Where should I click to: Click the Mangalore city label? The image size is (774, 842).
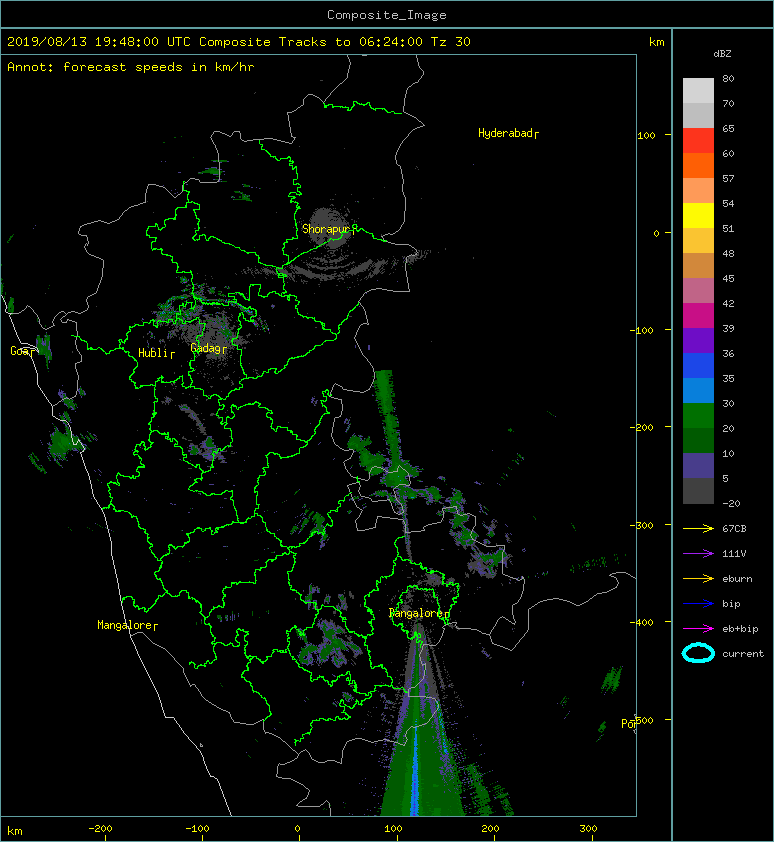tap(127, 625)
